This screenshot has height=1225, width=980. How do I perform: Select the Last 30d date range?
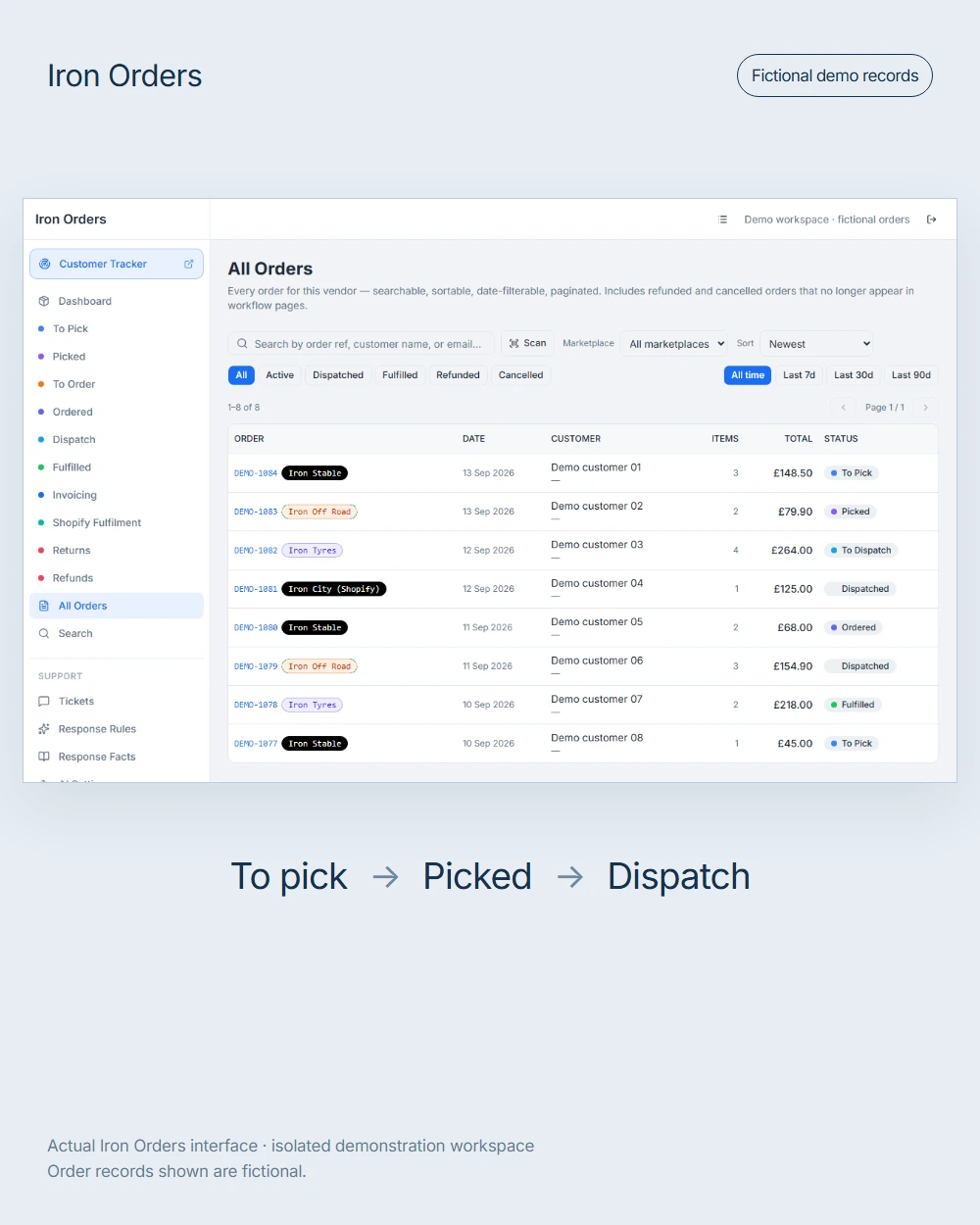(854, 375)
